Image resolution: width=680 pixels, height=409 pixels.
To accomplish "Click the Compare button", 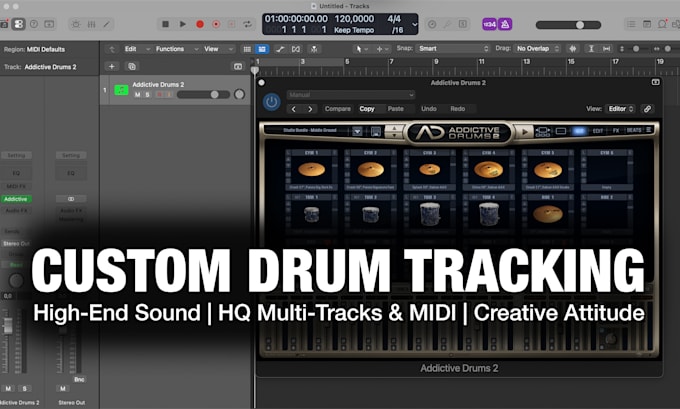I will tap(337, 109).
